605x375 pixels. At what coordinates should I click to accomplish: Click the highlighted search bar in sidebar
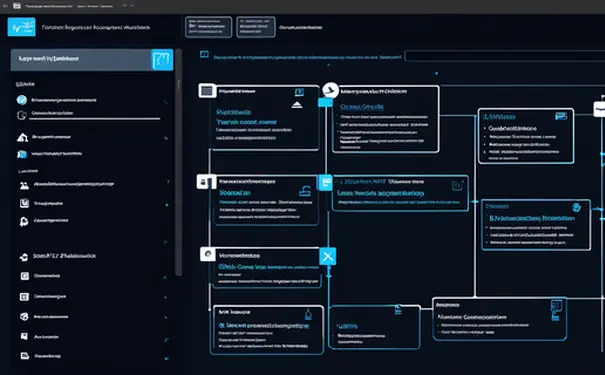pyautogui.click(x=81, y=59)
